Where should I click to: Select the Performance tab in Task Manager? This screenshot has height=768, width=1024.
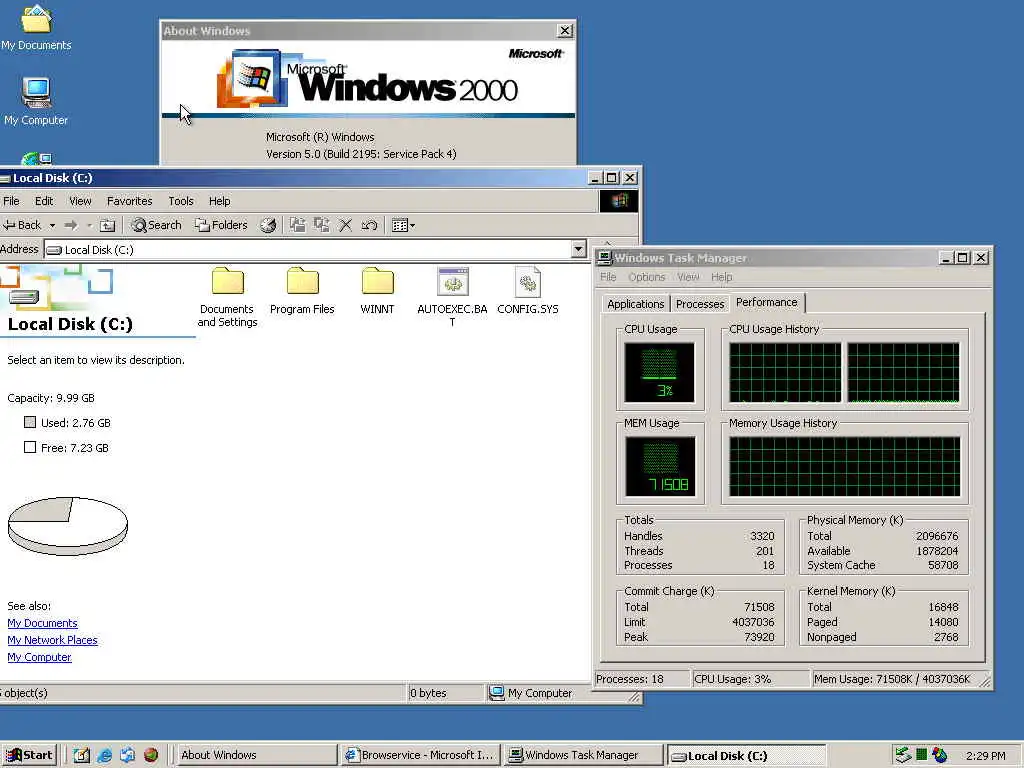(767, 302)
